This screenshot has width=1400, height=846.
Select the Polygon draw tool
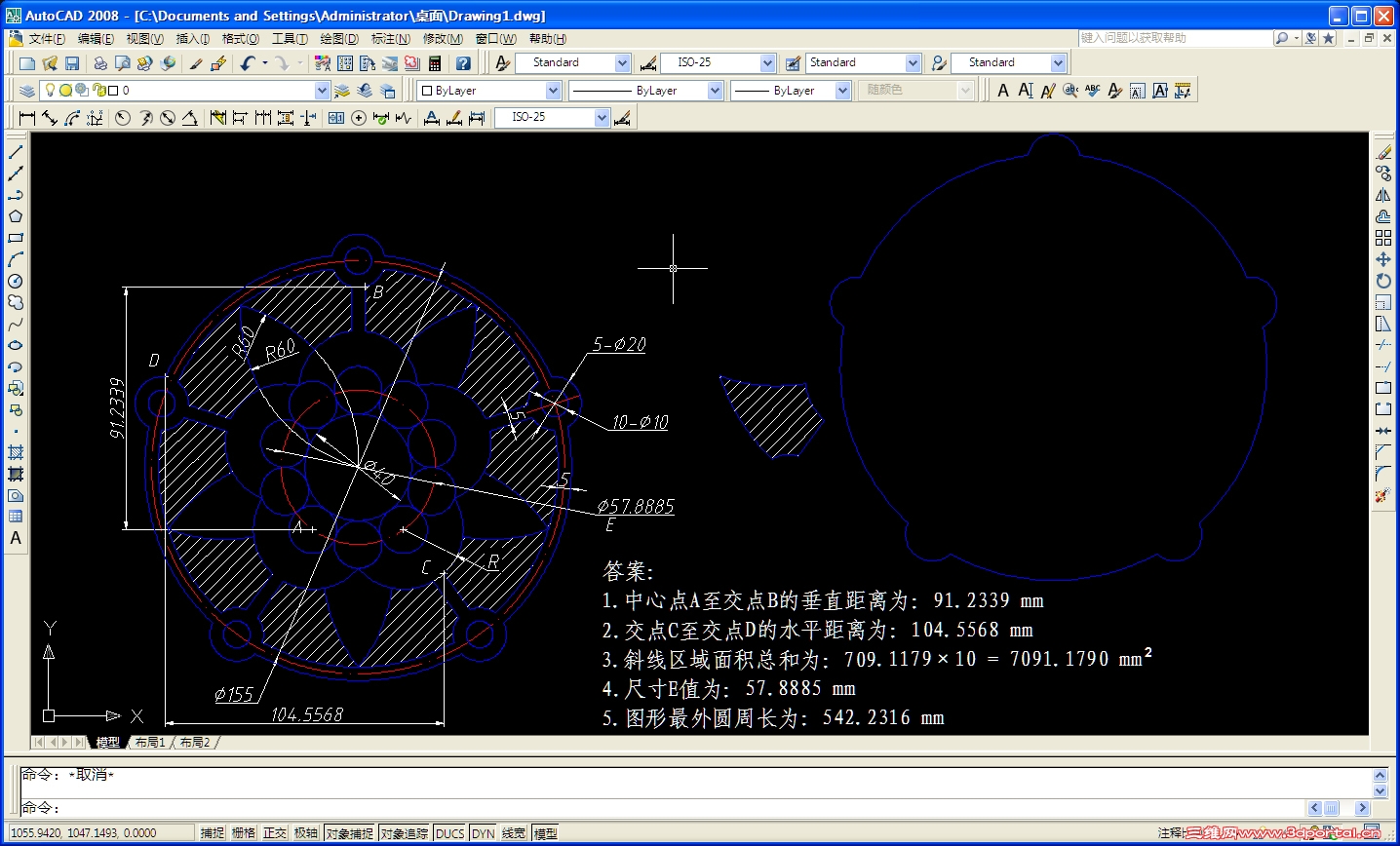[16, 216]
